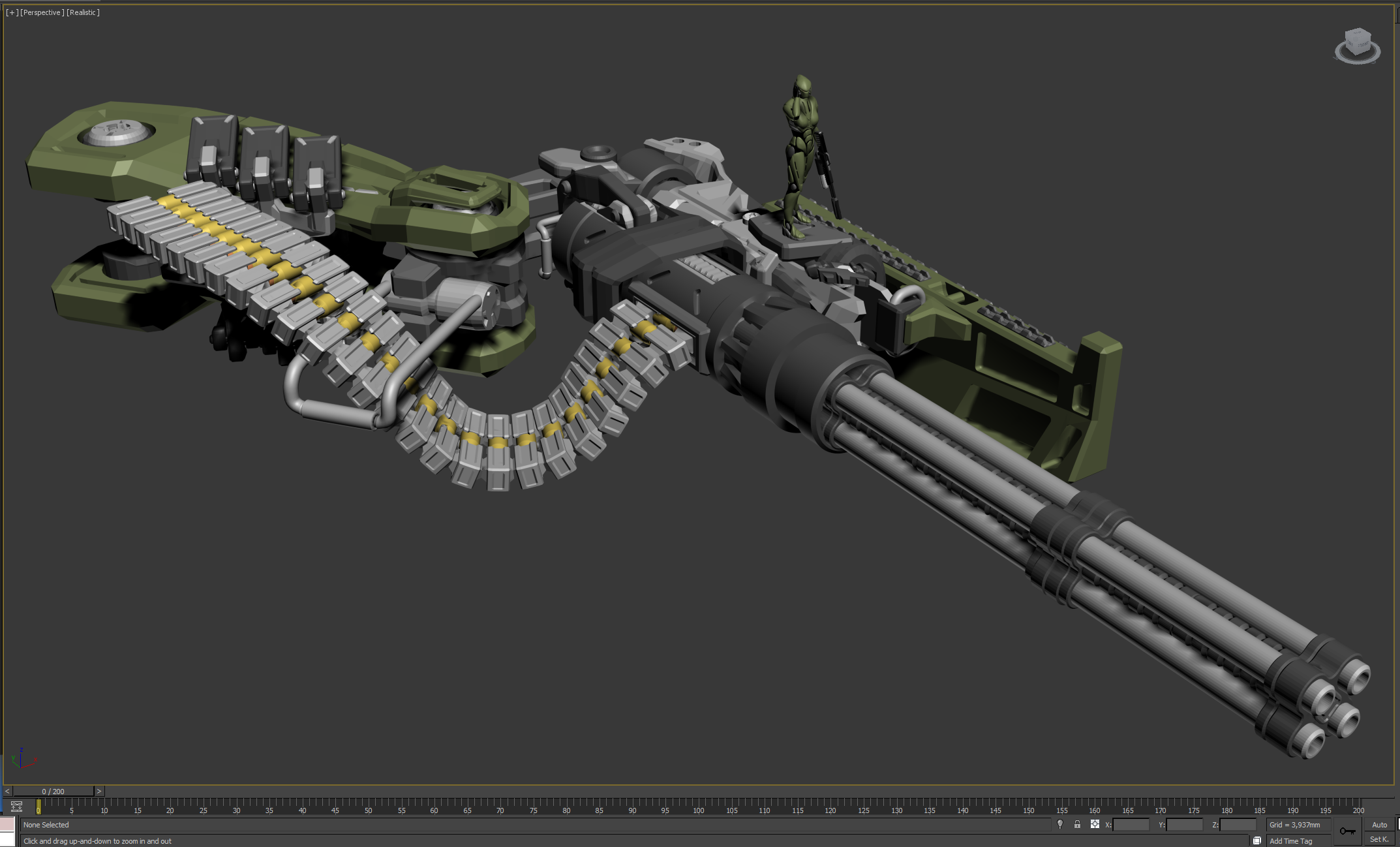The height and width of the screenshot is (847, 1400).
Task: Open the [Realistic] shading mode menu
Action: tap(83, 12)
